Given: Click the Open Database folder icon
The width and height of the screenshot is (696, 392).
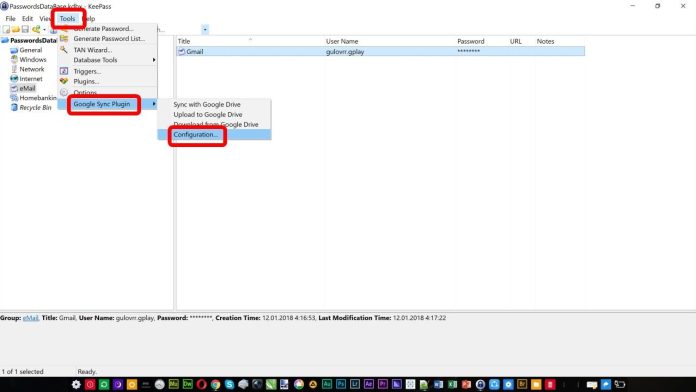Looking at the screenshot, I should pos(16,29).
